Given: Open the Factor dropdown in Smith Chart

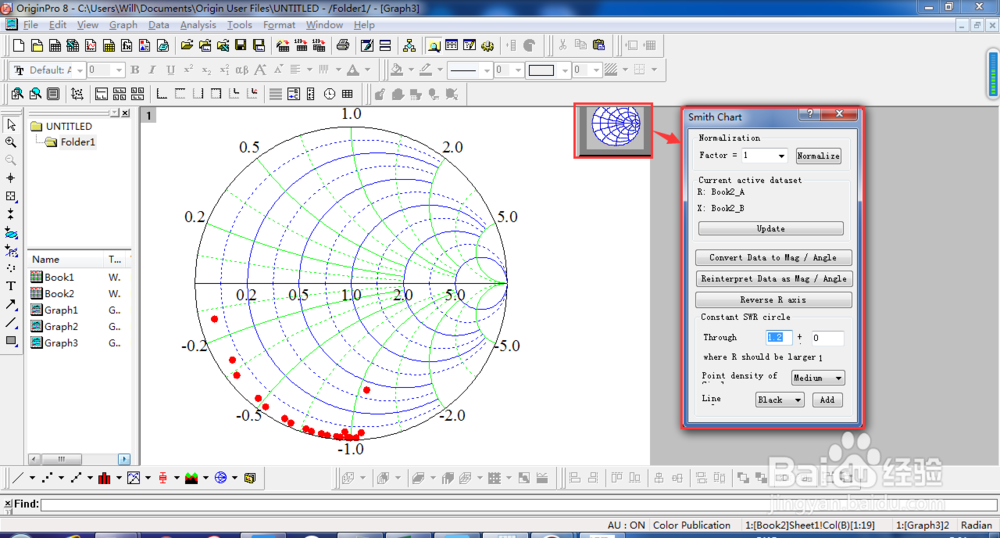Looking at the screenshot, I should click(x=781, y=156).
